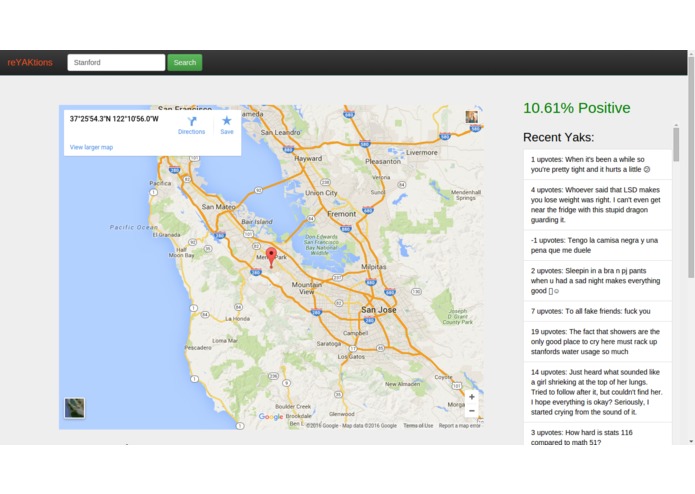Screen dimensions: 695x494
Task: Click the Google account avatar on the map
Action: [472, 117]
